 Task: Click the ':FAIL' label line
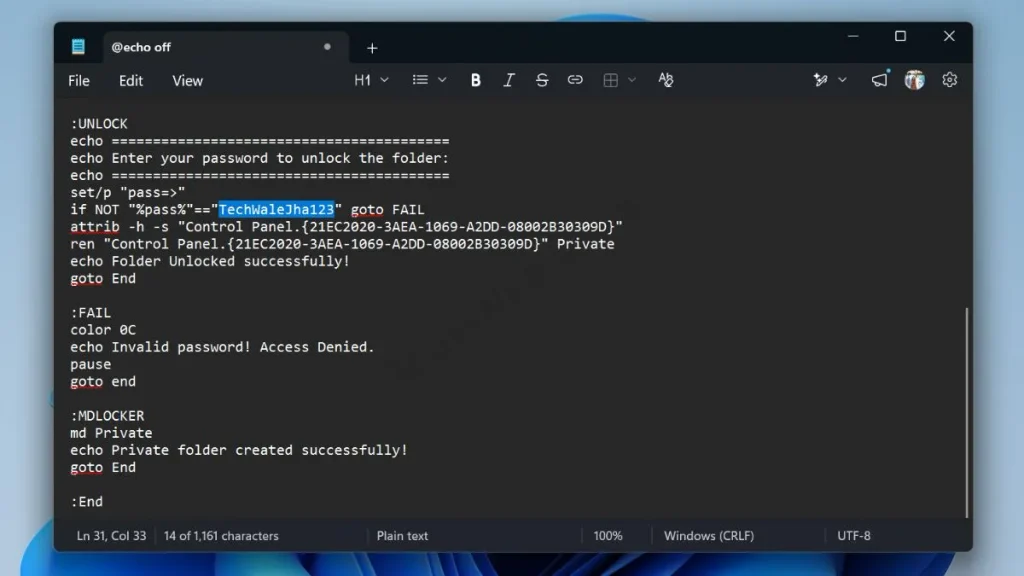(91, 313)
